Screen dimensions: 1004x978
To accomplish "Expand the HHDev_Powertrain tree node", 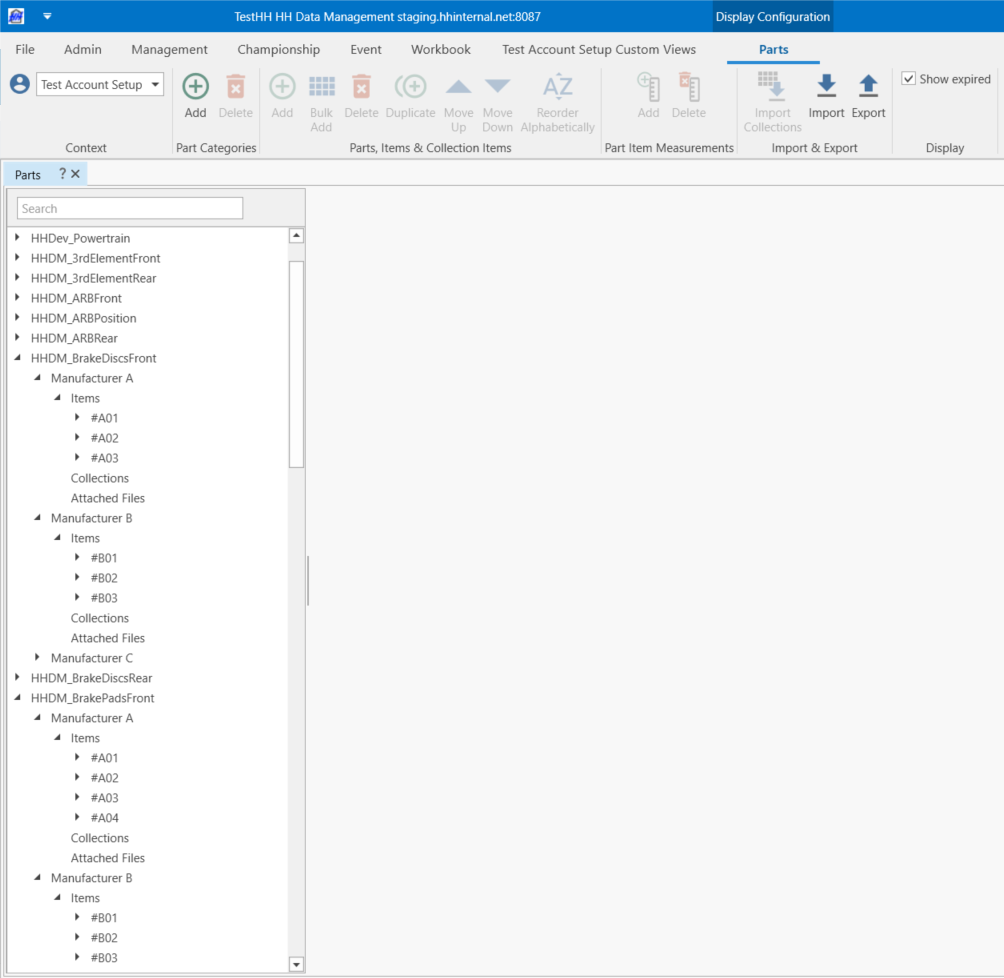I will point(18,238).
